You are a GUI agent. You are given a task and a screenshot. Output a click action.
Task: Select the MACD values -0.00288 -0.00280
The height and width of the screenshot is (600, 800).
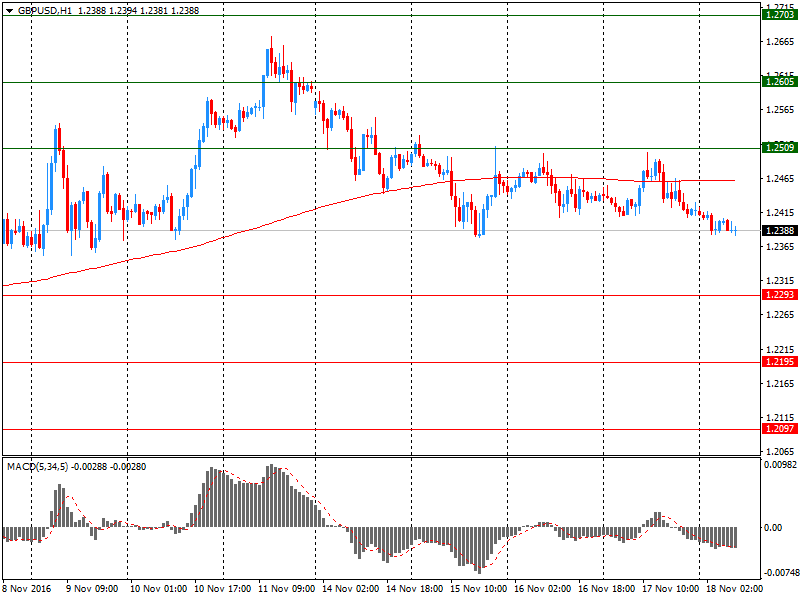point(109,467)
